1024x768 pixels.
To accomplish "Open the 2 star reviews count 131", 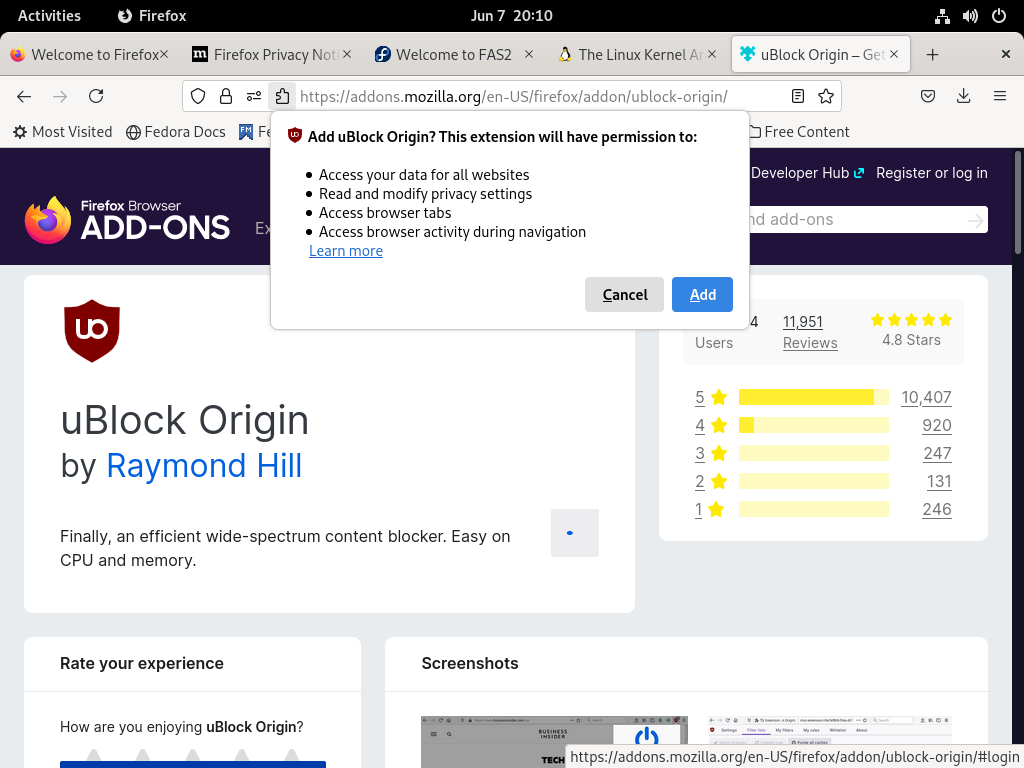I will point(938,481).
